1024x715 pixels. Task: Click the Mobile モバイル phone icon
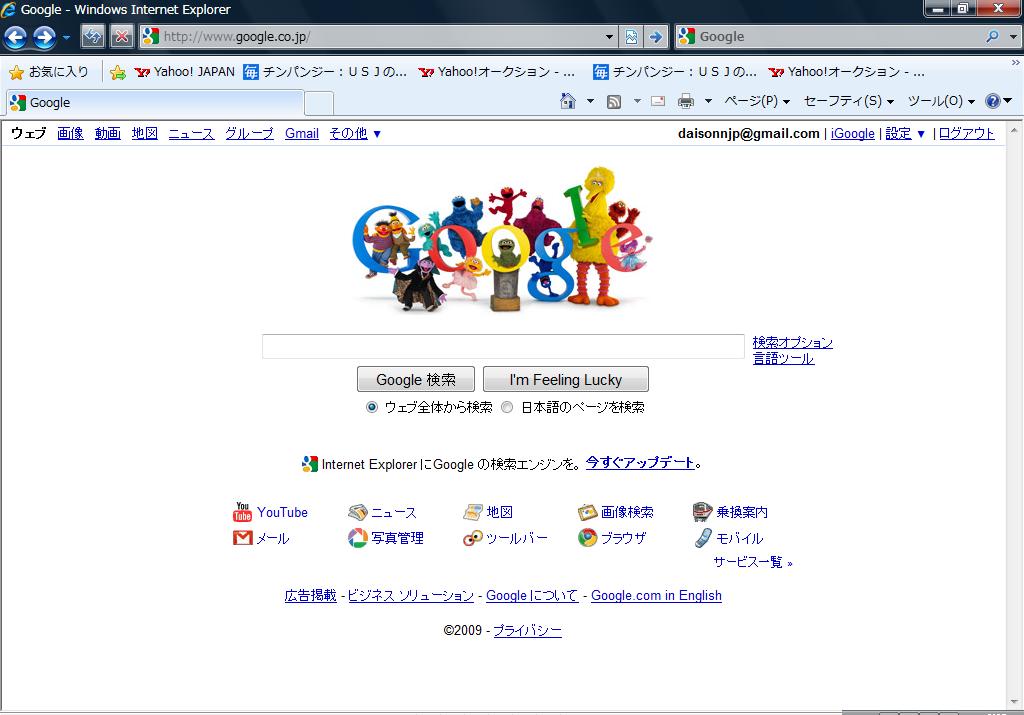point(703,538)
